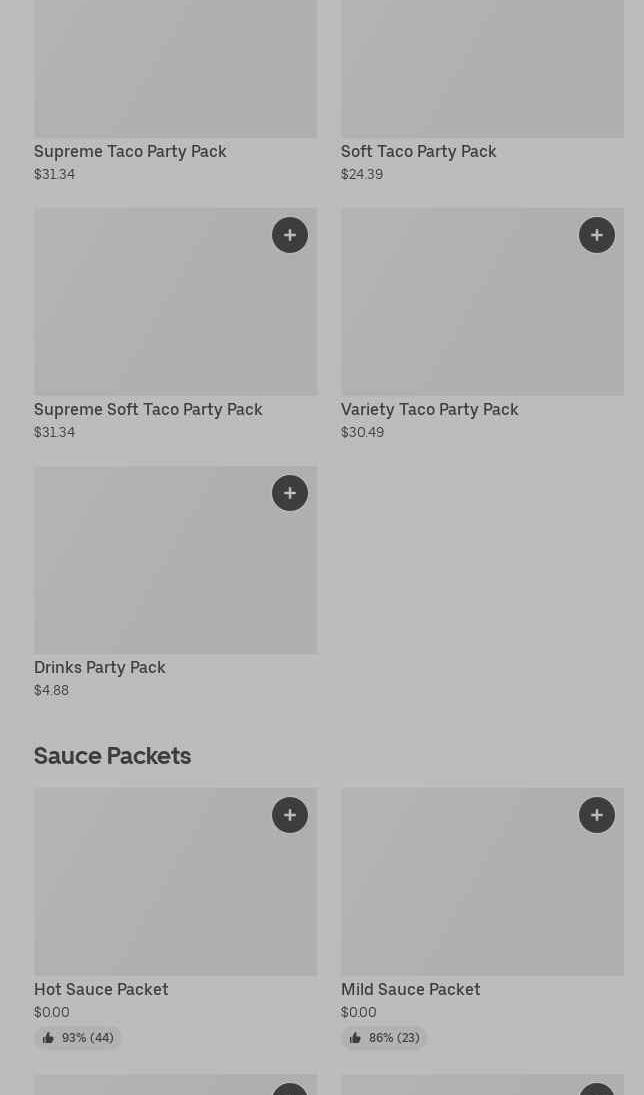Select Variety Taco Party Pack title

pyautogui.click(x=429, y=409)
